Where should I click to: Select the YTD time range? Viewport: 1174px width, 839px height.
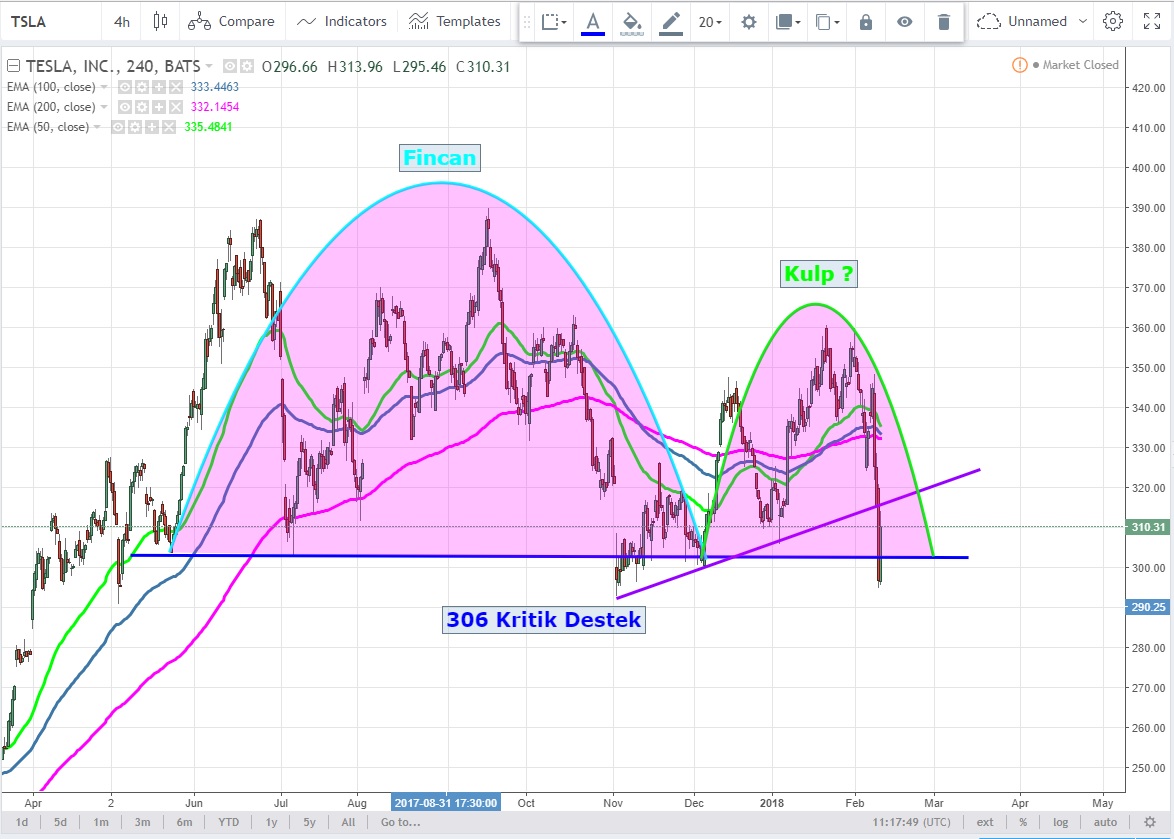point(228,822)
